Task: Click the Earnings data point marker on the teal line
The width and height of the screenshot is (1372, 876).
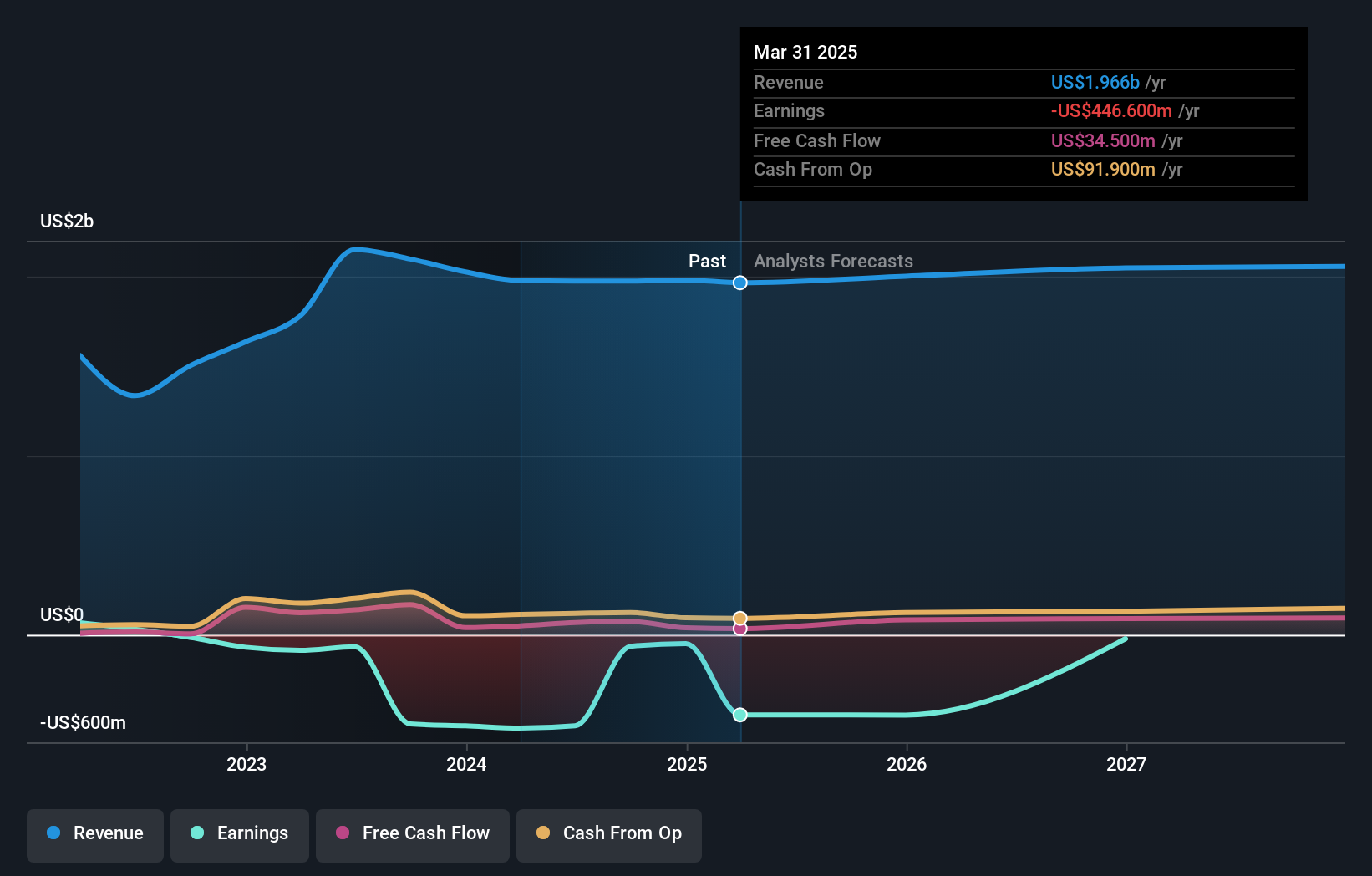Action: coord(740,715)
